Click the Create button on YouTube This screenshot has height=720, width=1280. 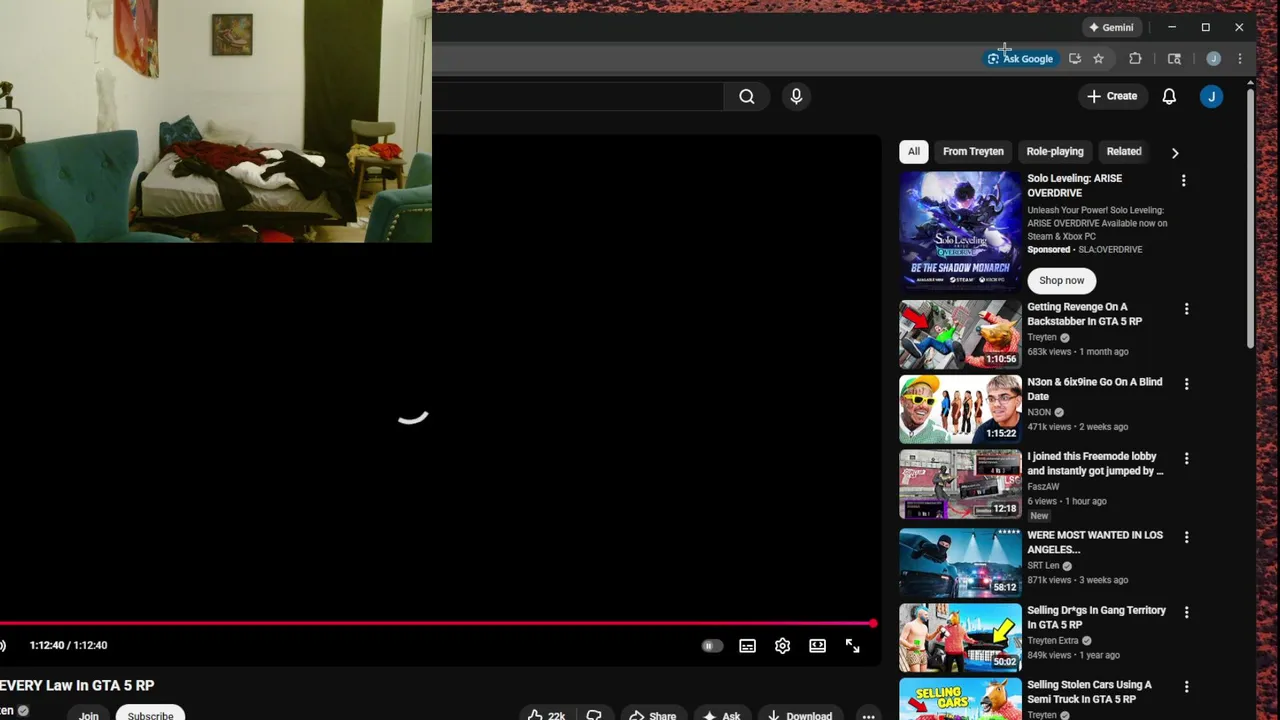tap(1112, 96)
